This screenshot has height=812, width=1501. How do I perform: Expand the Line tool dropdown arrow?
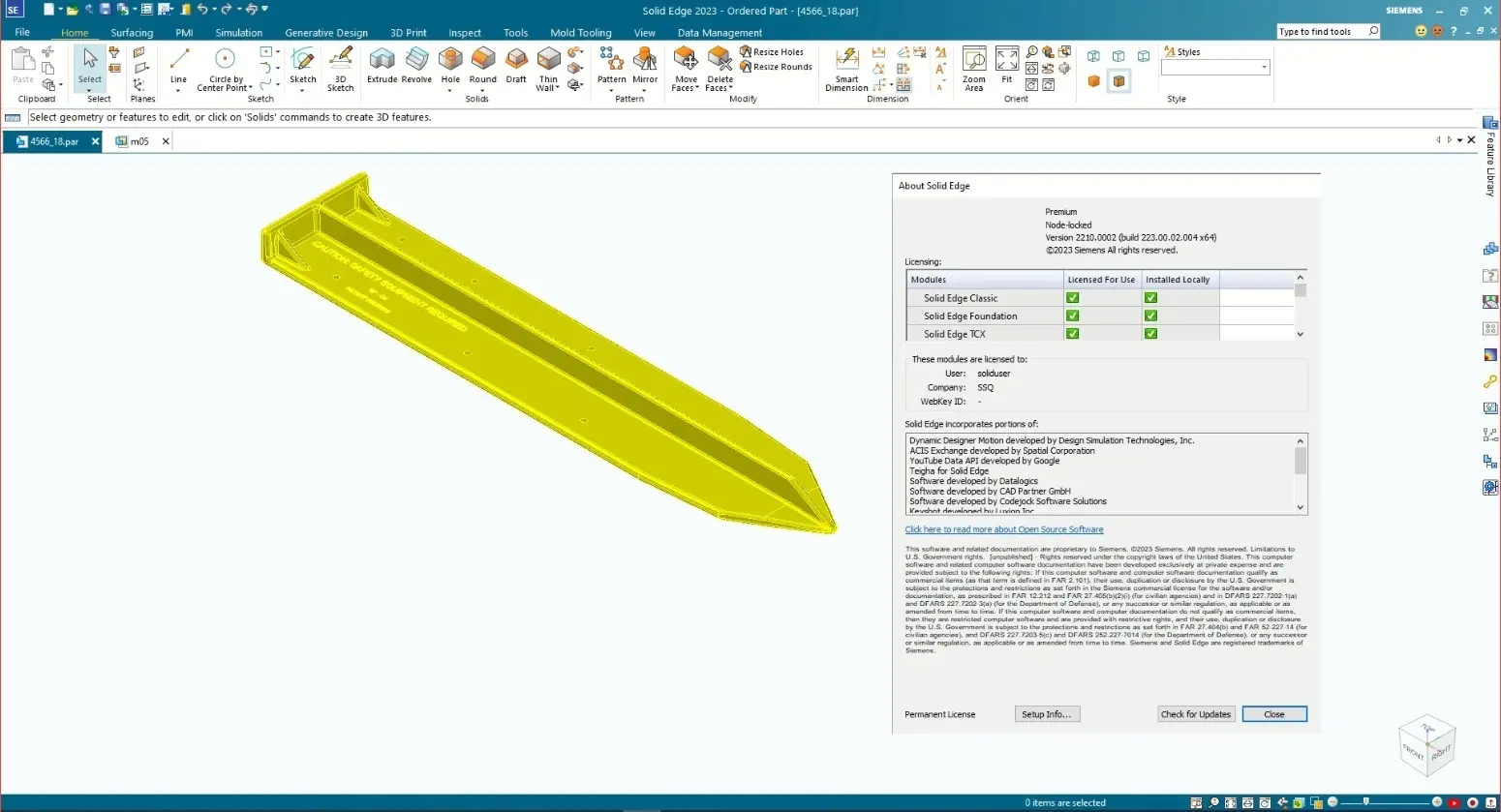[178, 91]
